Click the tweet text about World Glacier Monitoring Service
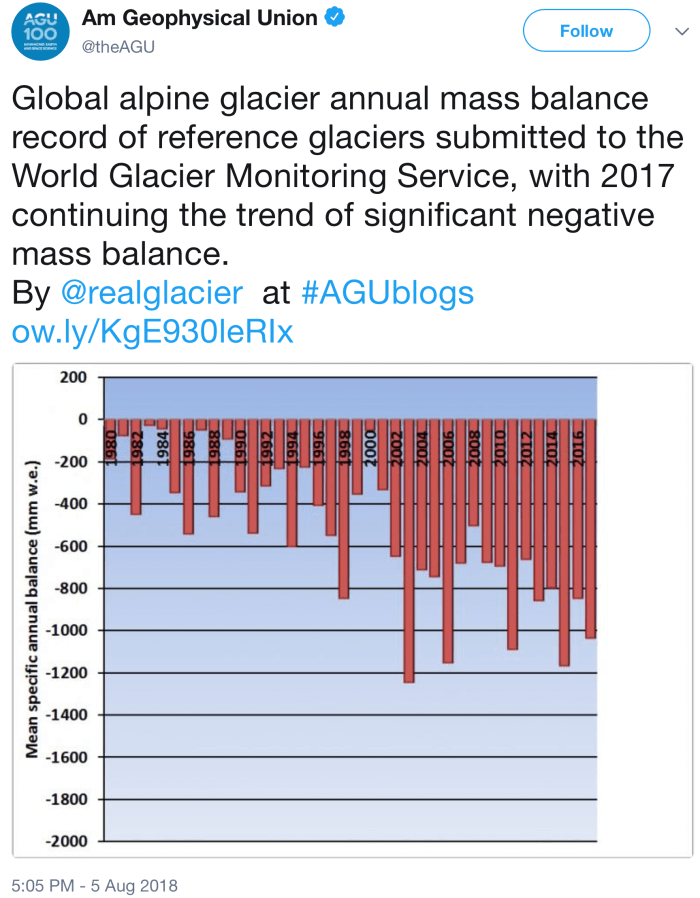 (x=330, y=176)
